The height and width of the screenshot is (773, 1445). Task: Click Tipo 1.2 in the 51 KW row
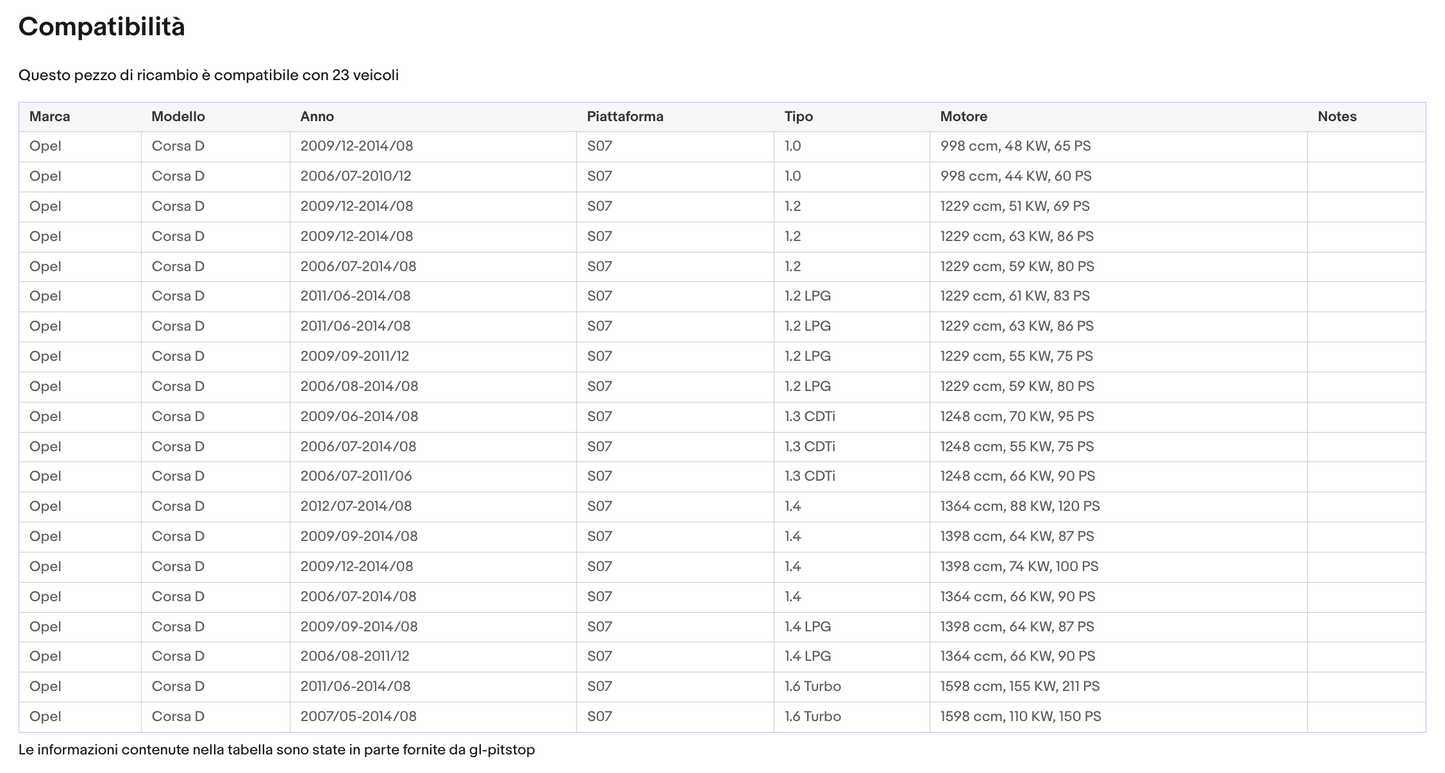click(x=793, y=206)
